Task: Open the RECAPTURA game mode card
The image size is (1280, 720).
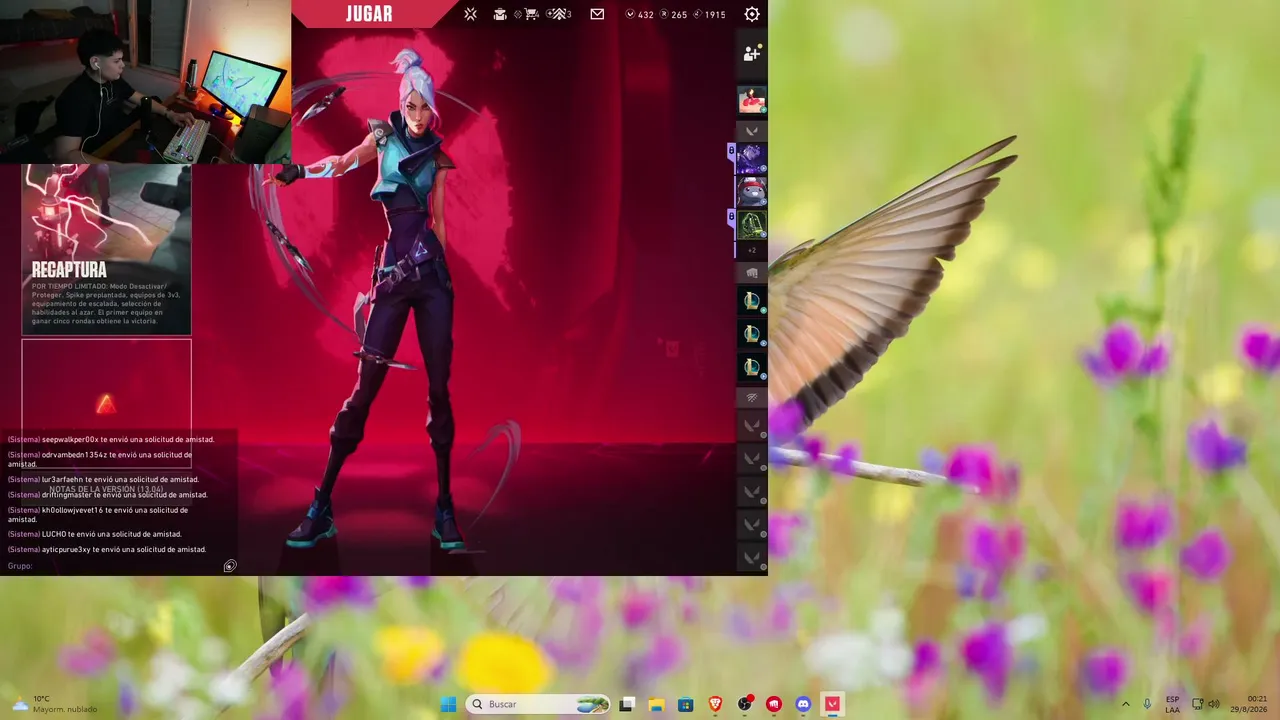Action: click(107, 249)
